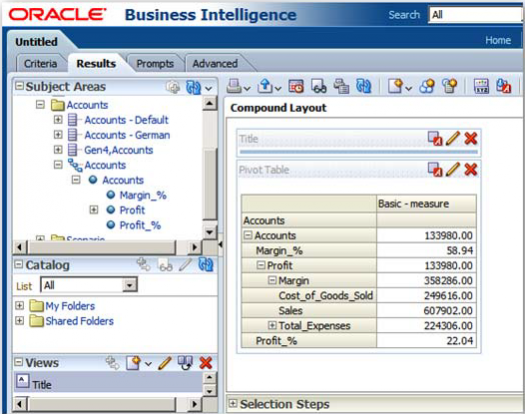This screenshot has height=414, width=525.
Task: Click the glasses preview icon in Catalog pane
Action: tap(165, 266)
